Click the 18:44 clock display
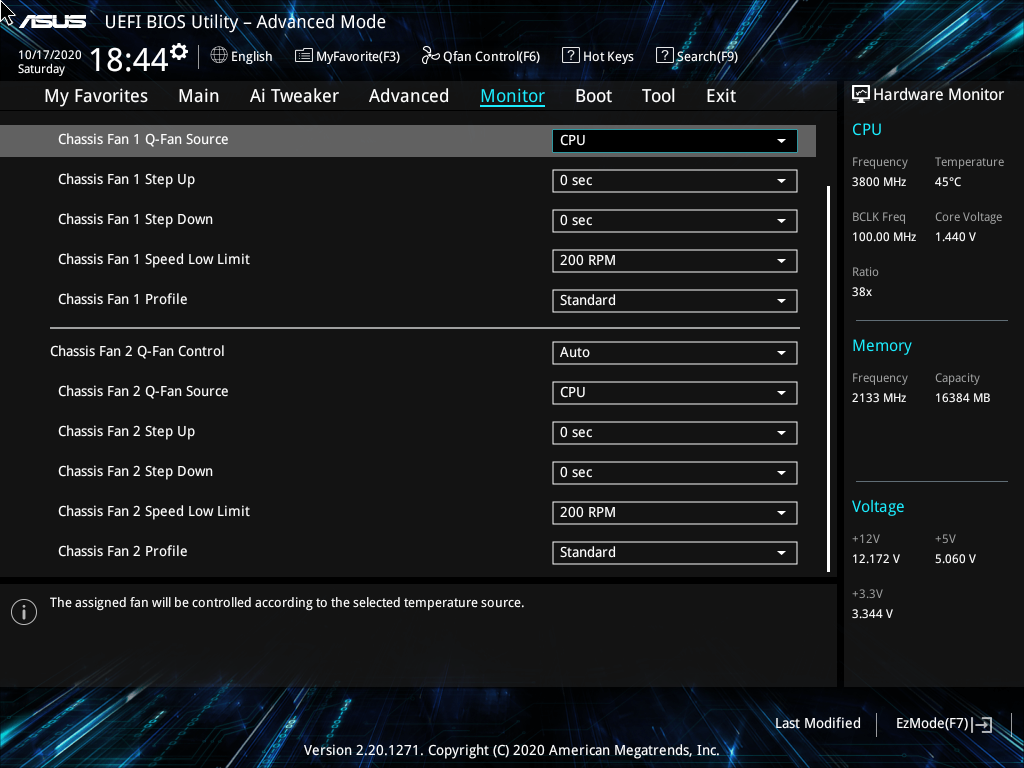 pos(129,59)
